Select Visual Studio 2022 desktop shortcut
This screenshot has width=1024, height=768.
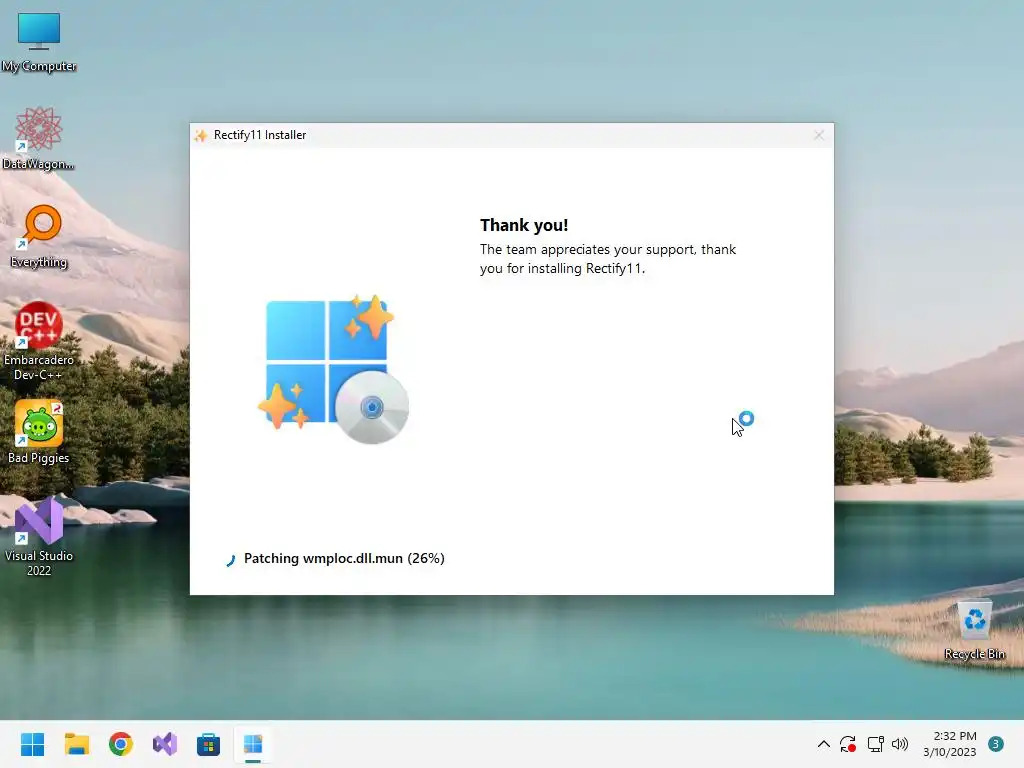click(39, 537)
